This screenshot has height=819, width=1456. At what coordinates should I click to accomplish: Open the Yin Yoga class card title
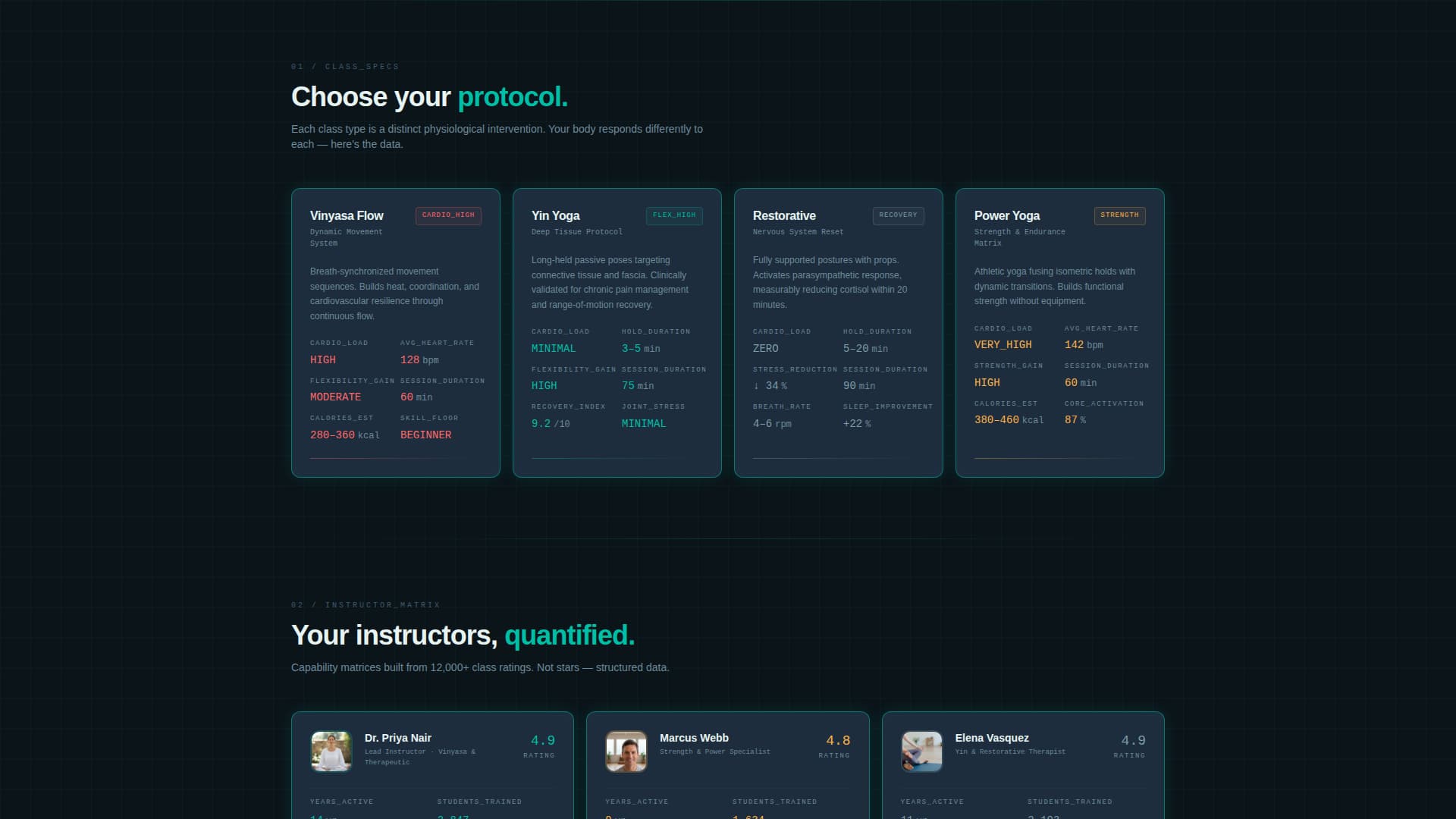coord(555,215)
